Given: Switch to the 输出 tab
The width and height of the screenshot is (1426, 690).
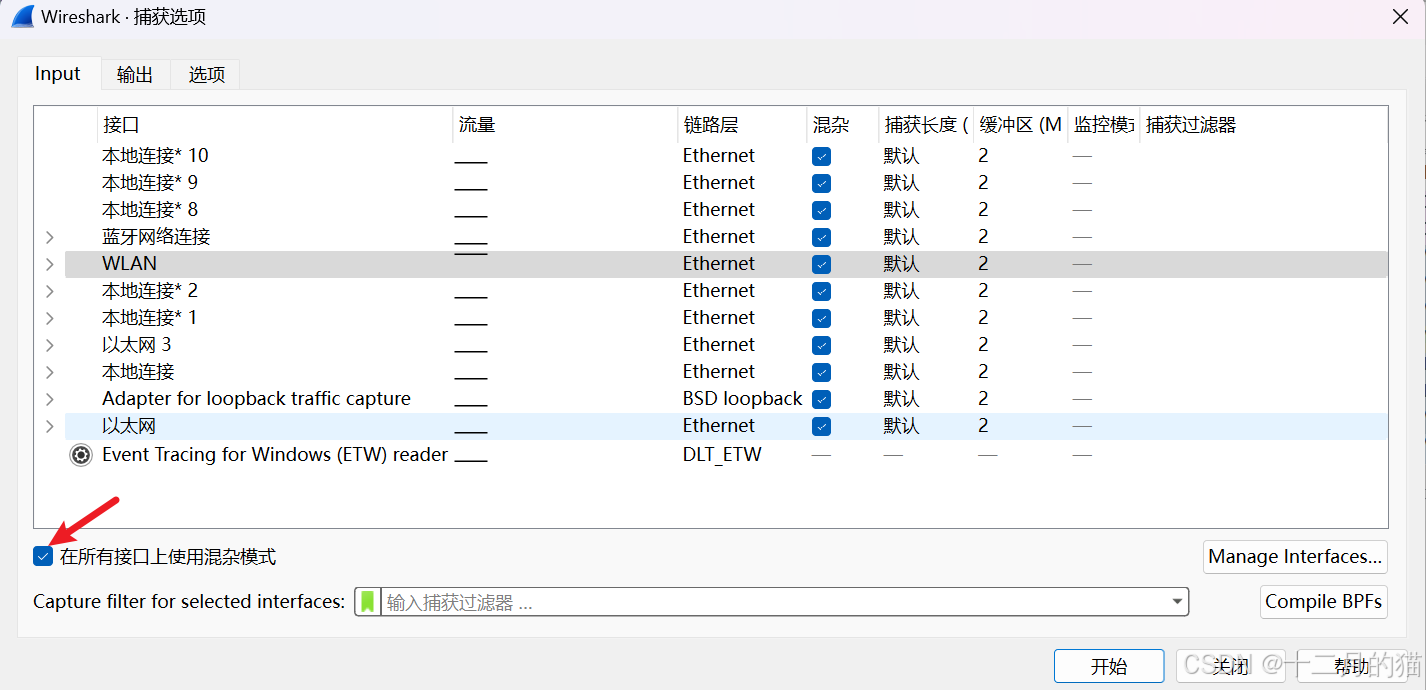Looking at the screenshot, I should click(x=135, y=74).
